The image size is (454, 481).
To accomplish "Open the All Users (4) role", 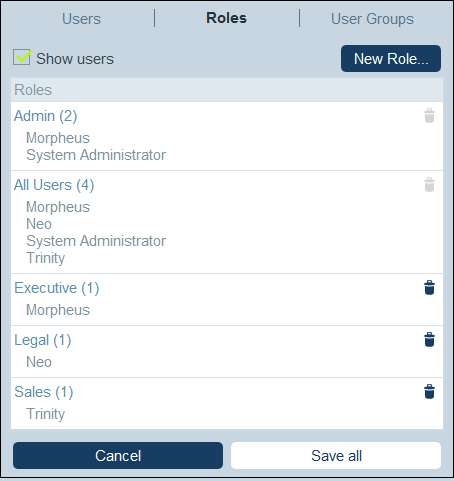I will click(54, 185).
